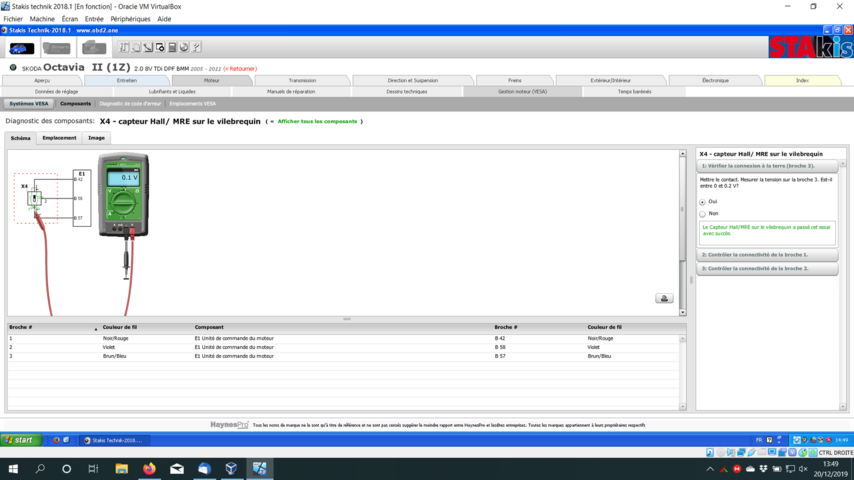Open Mail app from the taskbar

(176, 469)
